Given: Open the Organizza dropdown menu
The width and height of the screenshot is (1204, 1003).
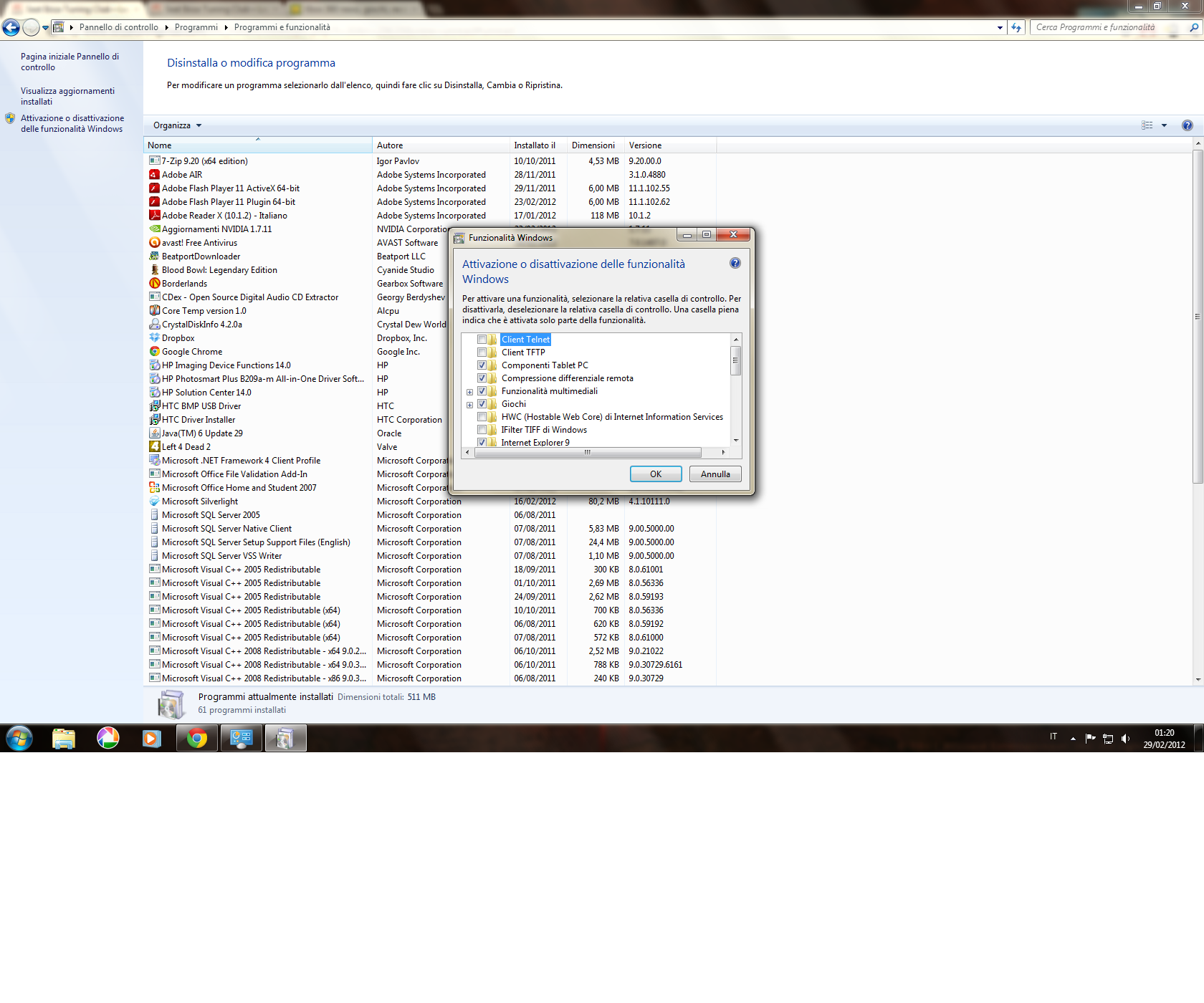Looking at the screenshot, I should [x=177, y=125].
